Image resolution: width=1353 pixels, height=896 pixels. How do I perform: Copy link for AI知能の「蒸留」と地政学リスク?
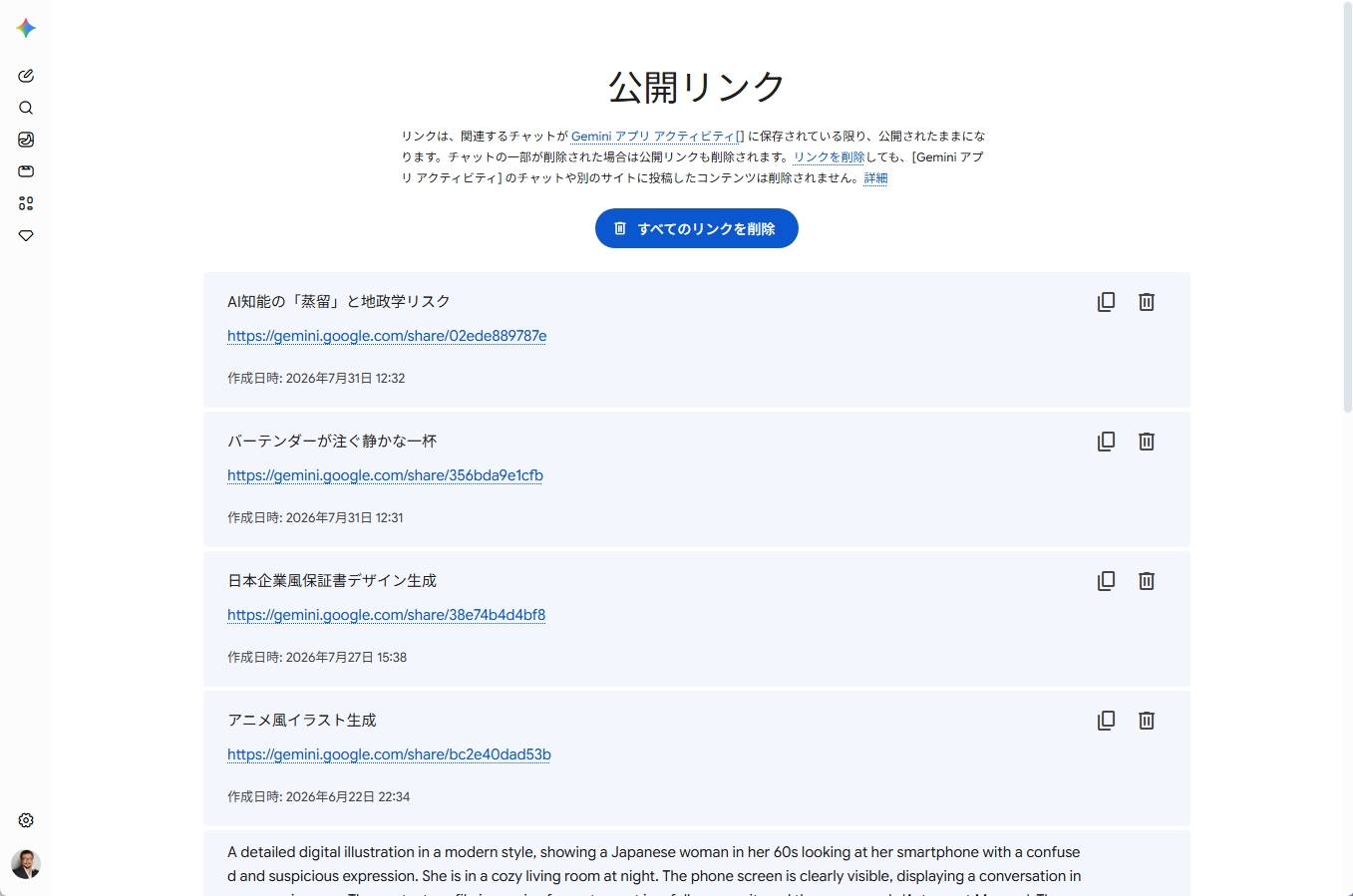coord(1106,302)
